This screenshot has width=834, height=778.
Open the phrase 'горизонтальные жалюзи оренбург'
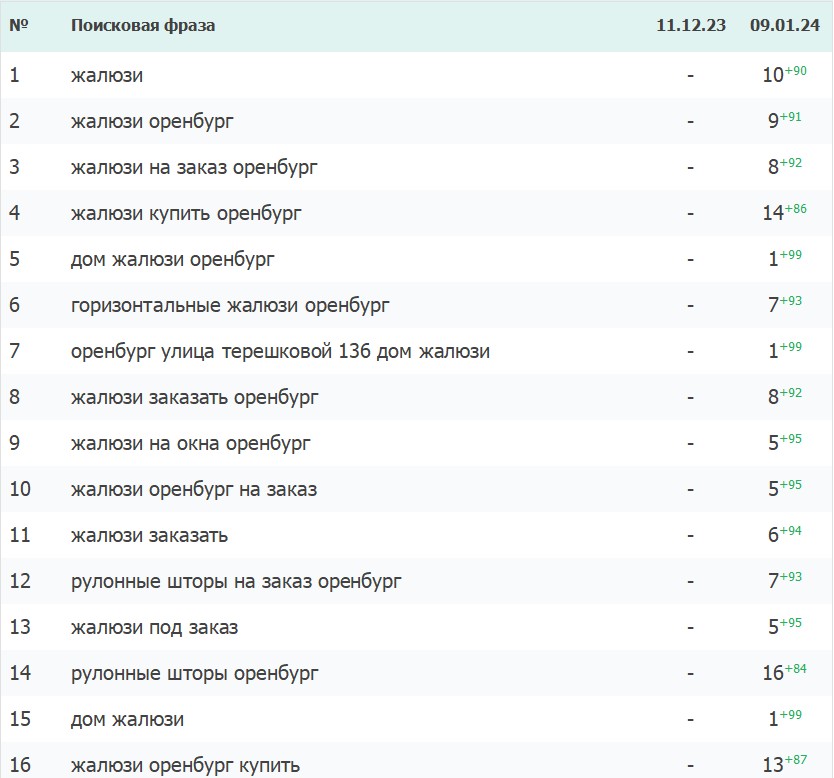coord(230,305)
